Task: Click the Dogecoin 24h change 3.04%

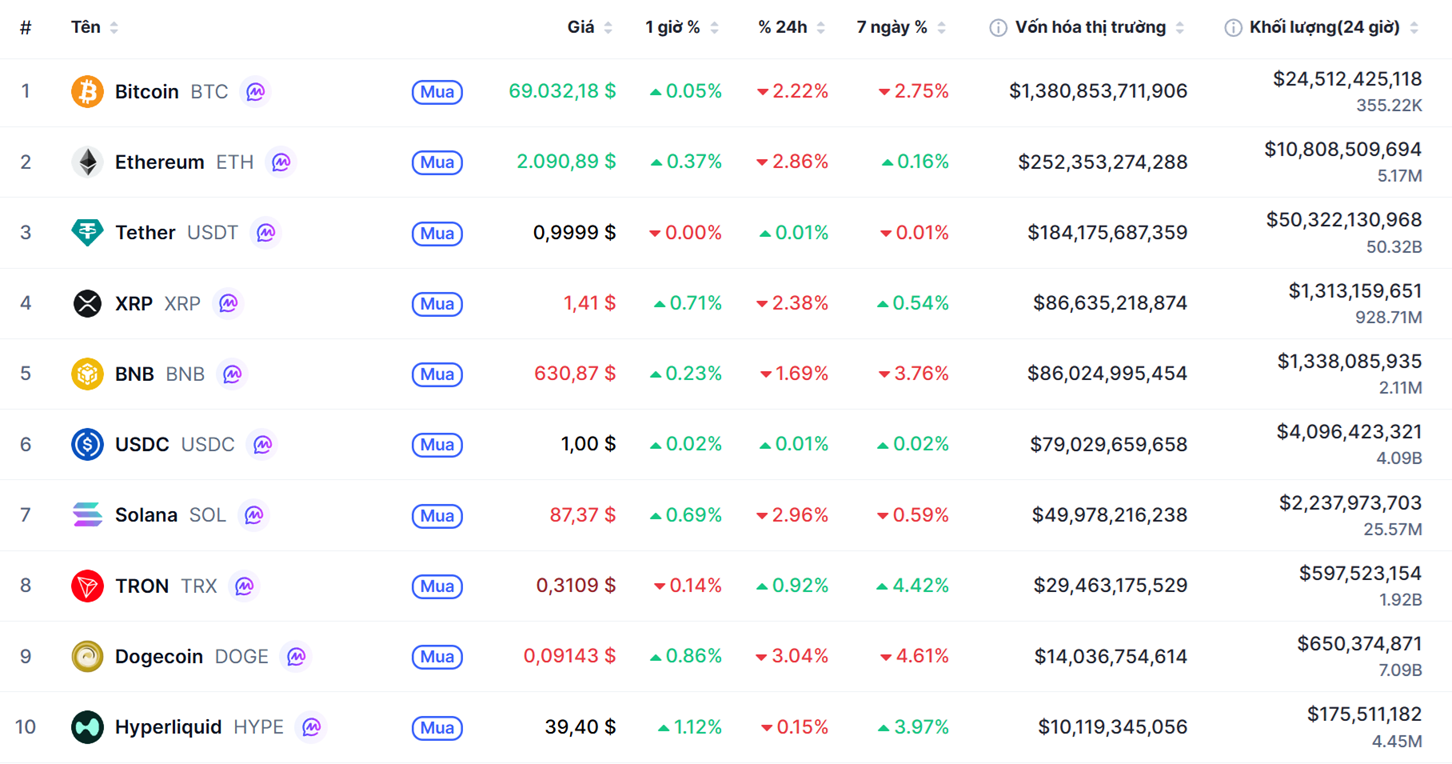Action: click(792, 657)
